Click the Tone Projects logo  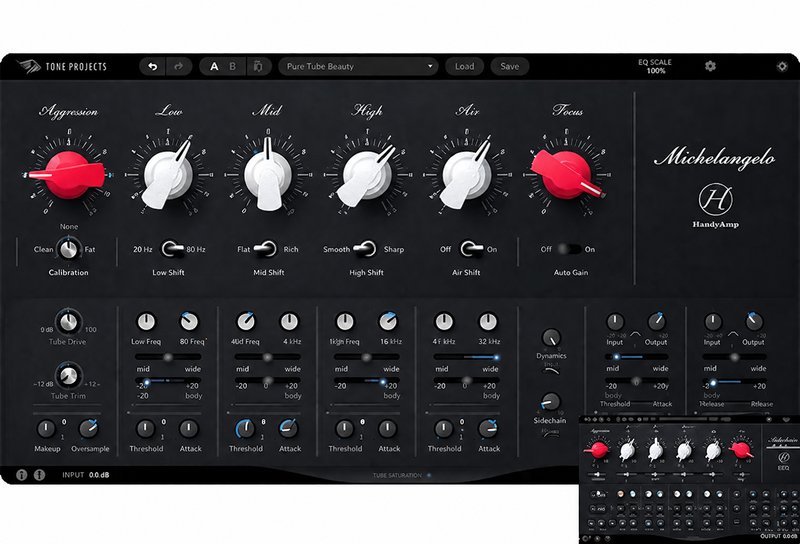[62, 66]
